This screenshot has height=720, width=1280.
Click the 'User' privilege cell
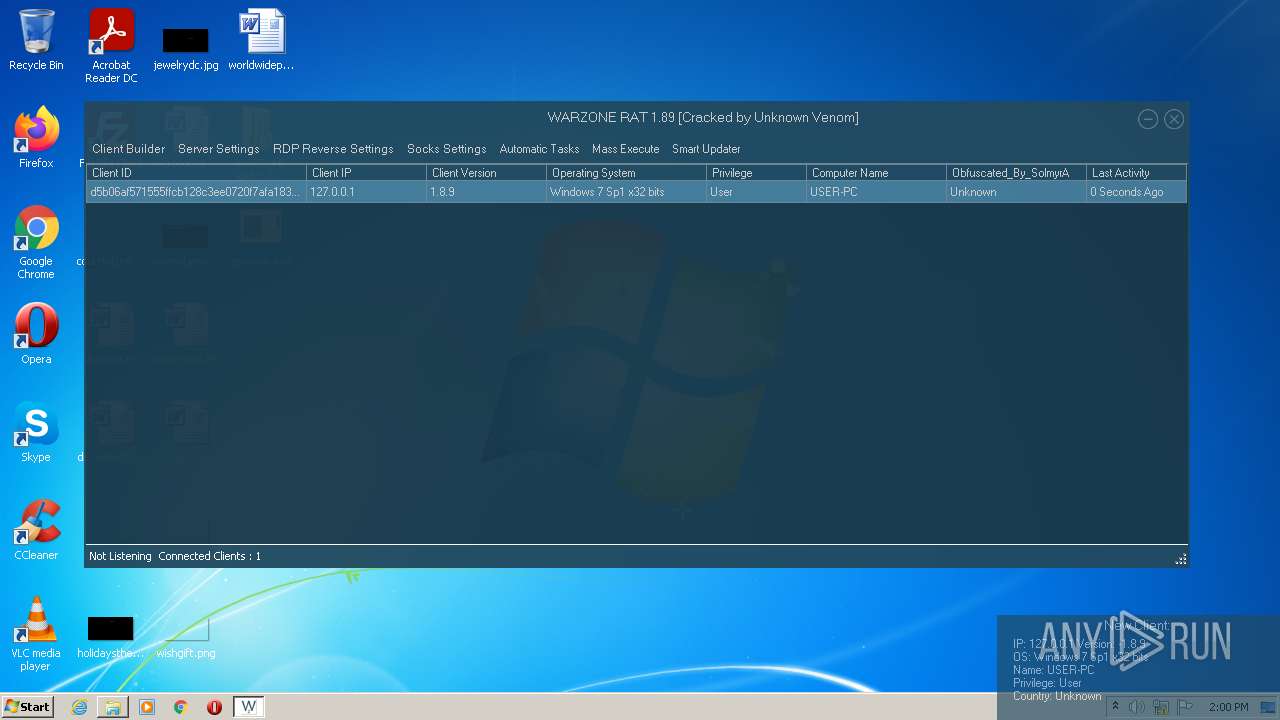756,192
